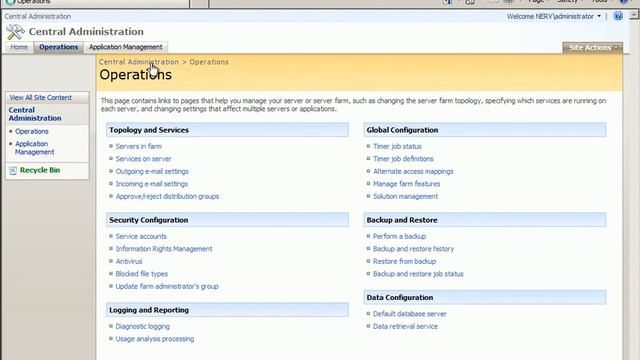The height and width of the screenshot is (360, 640).
Task: Open the Site Actions menu
Action: tap(593, 48)
